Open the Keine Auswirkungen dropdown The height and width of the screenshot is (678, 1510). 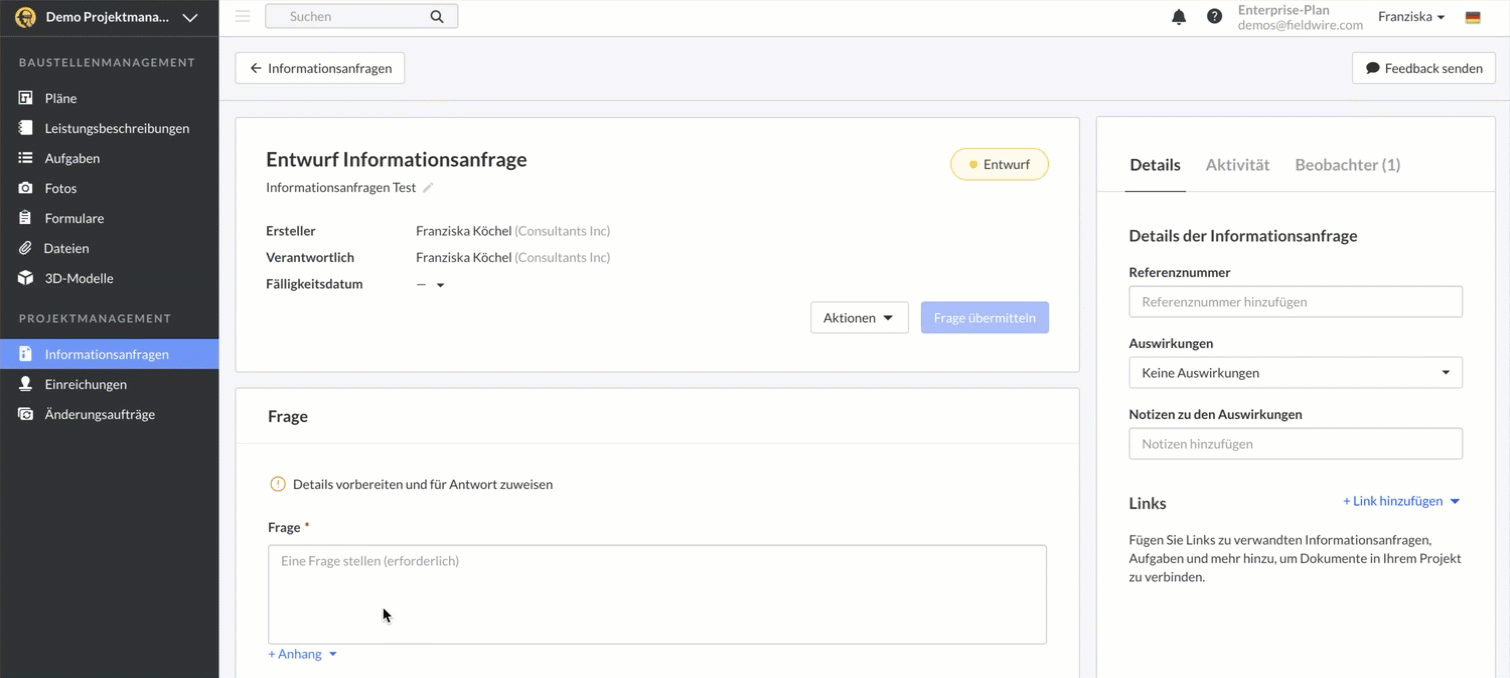(x=1295, y=373)
